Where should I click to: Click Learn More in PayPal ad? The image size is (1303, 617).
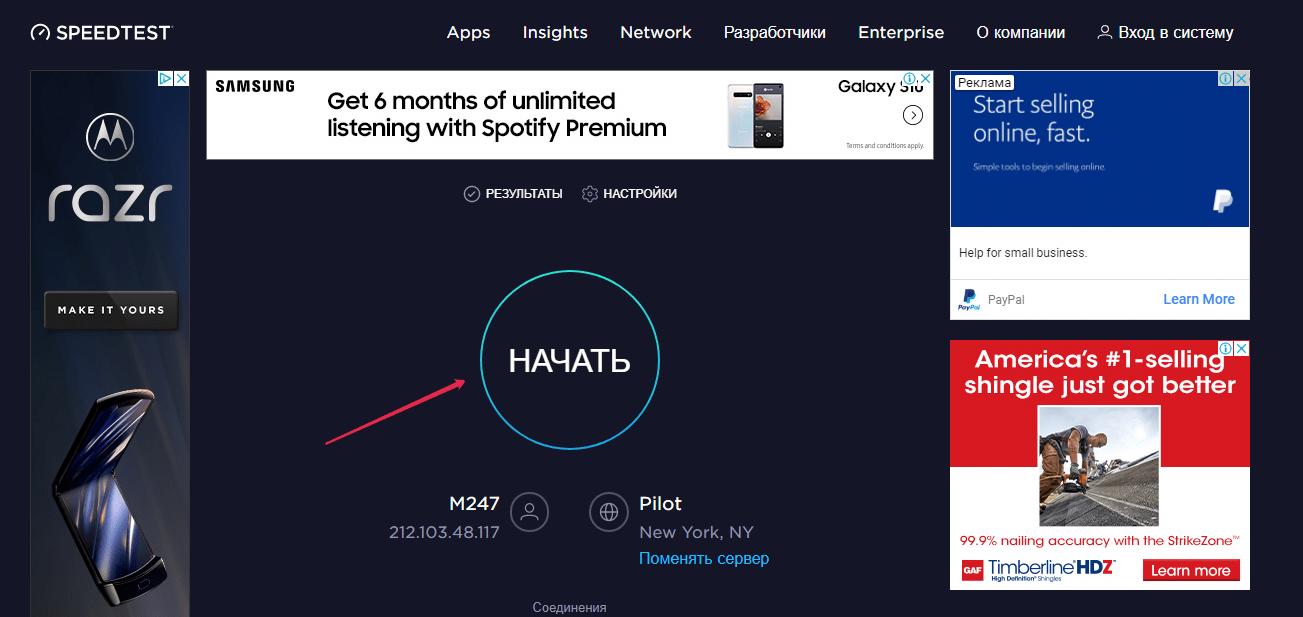click(1198, 299)
